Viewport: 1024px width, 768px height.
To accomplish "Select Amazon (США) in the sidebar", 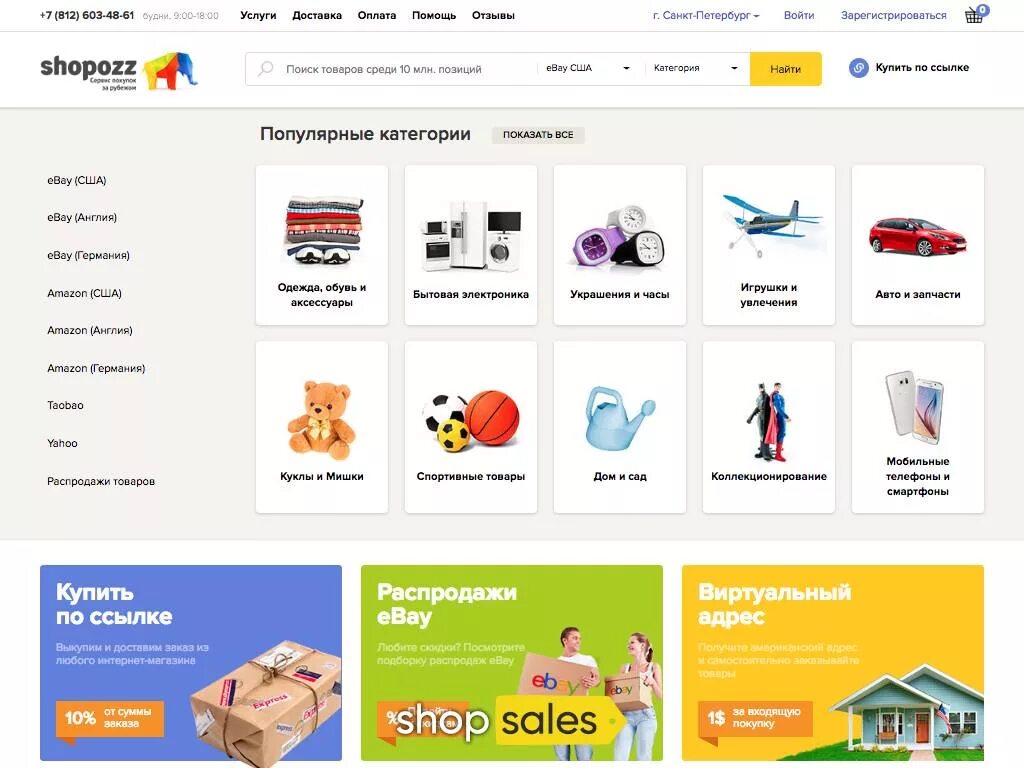I will (x=84, y=293).
